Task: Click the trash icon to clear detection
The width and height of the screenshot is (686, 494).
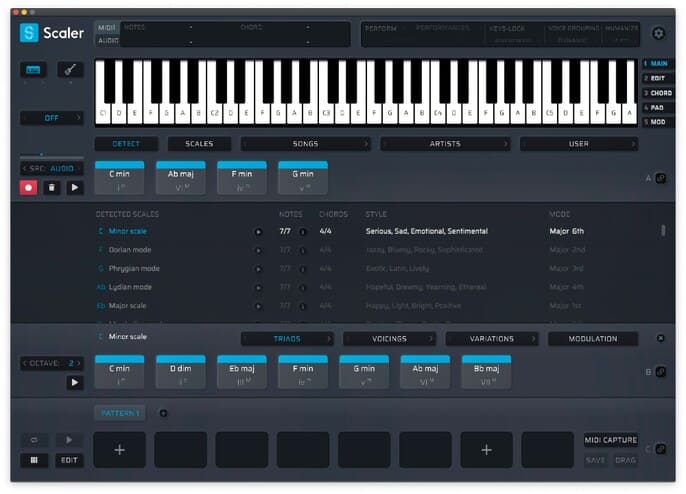Action: [x=51, y=187]
